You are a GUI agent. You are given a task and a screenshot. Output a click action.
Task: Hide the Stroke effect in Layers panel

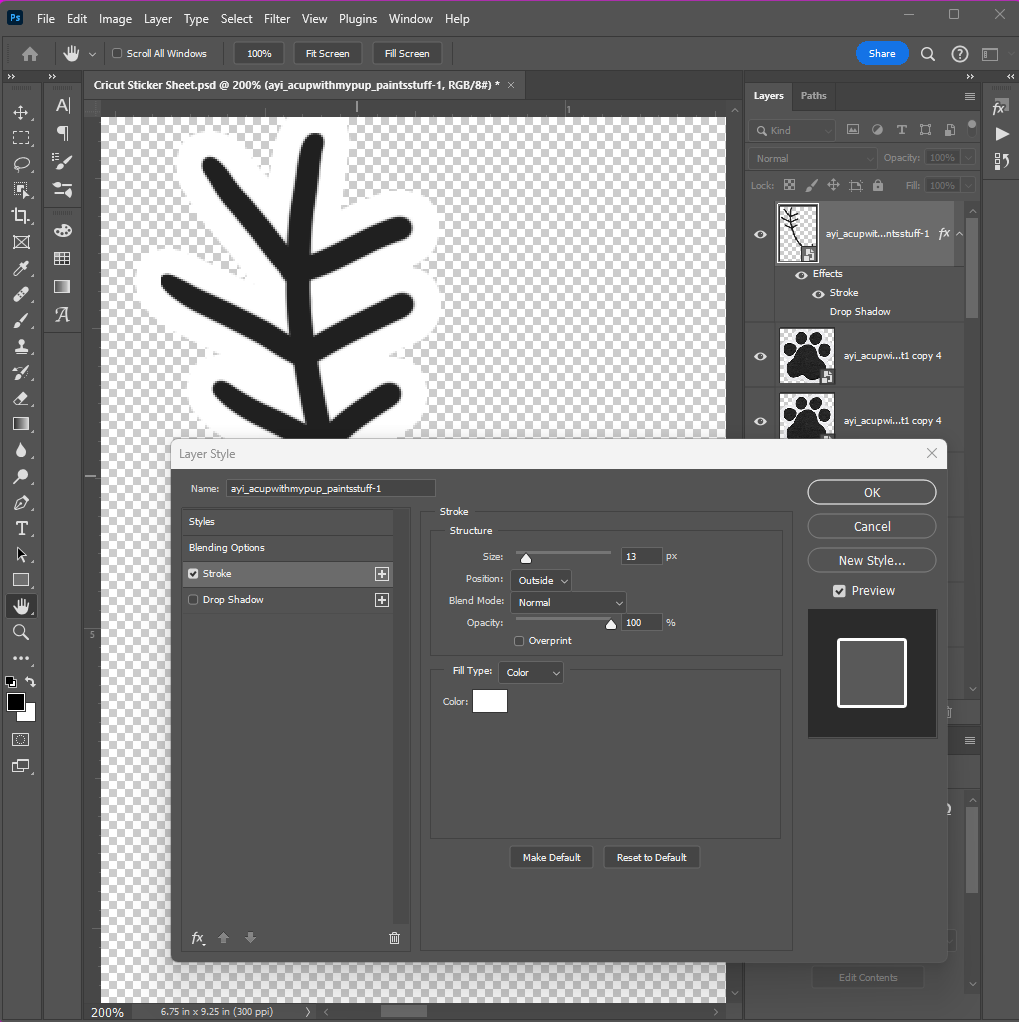818,293
